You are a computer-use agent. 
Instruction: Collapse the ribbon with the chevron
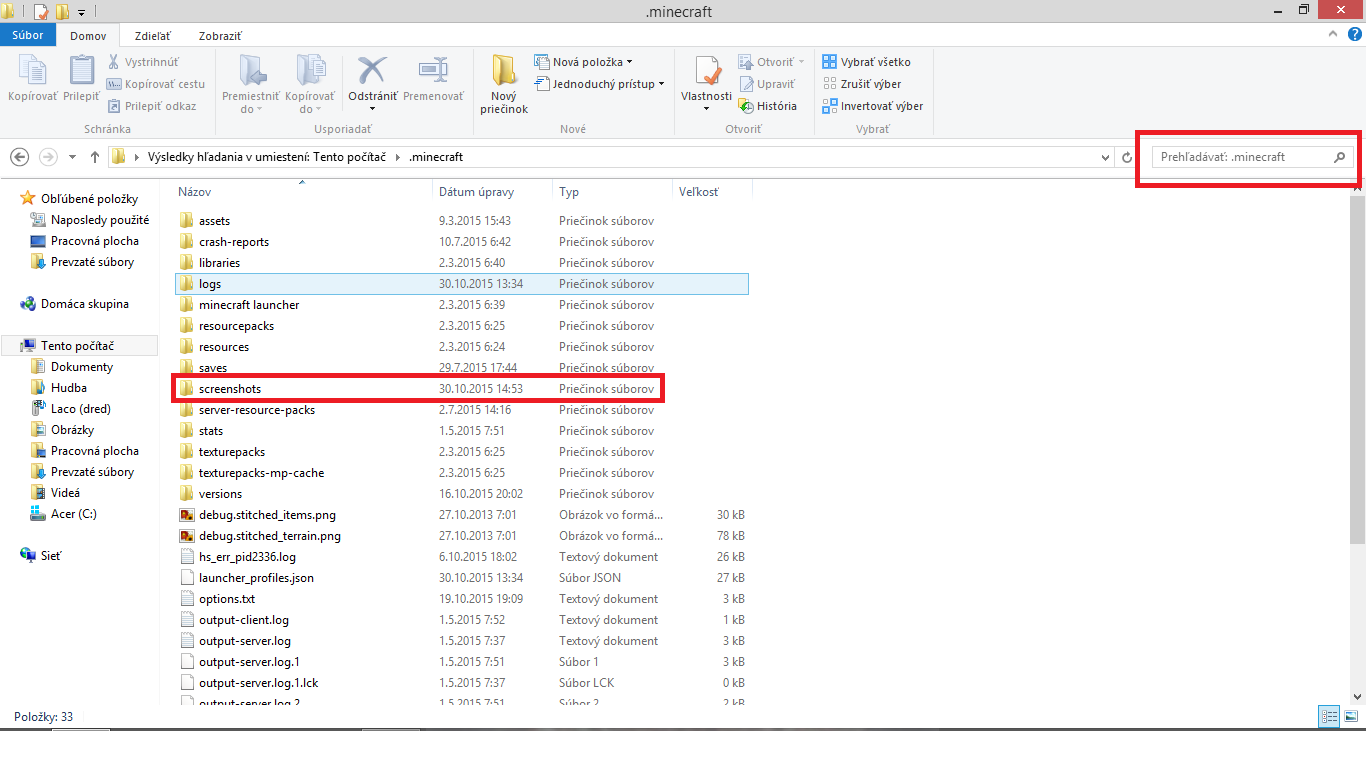[x=1333, y=34]
